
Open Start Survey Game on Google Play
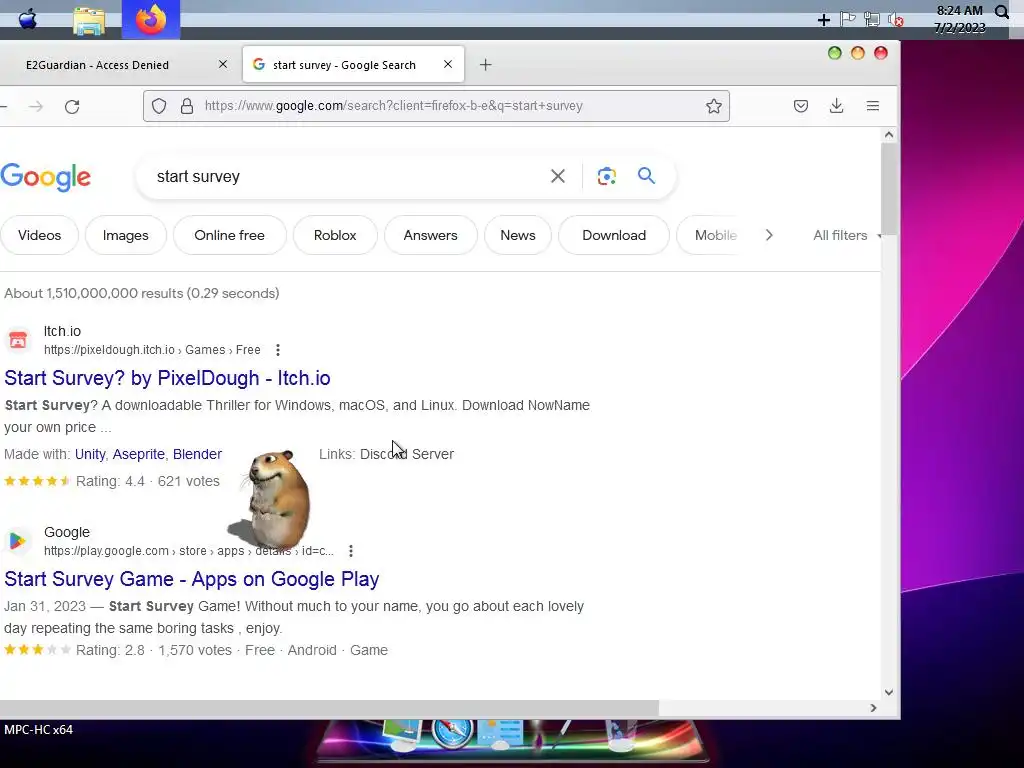click(x=191, y=579)
